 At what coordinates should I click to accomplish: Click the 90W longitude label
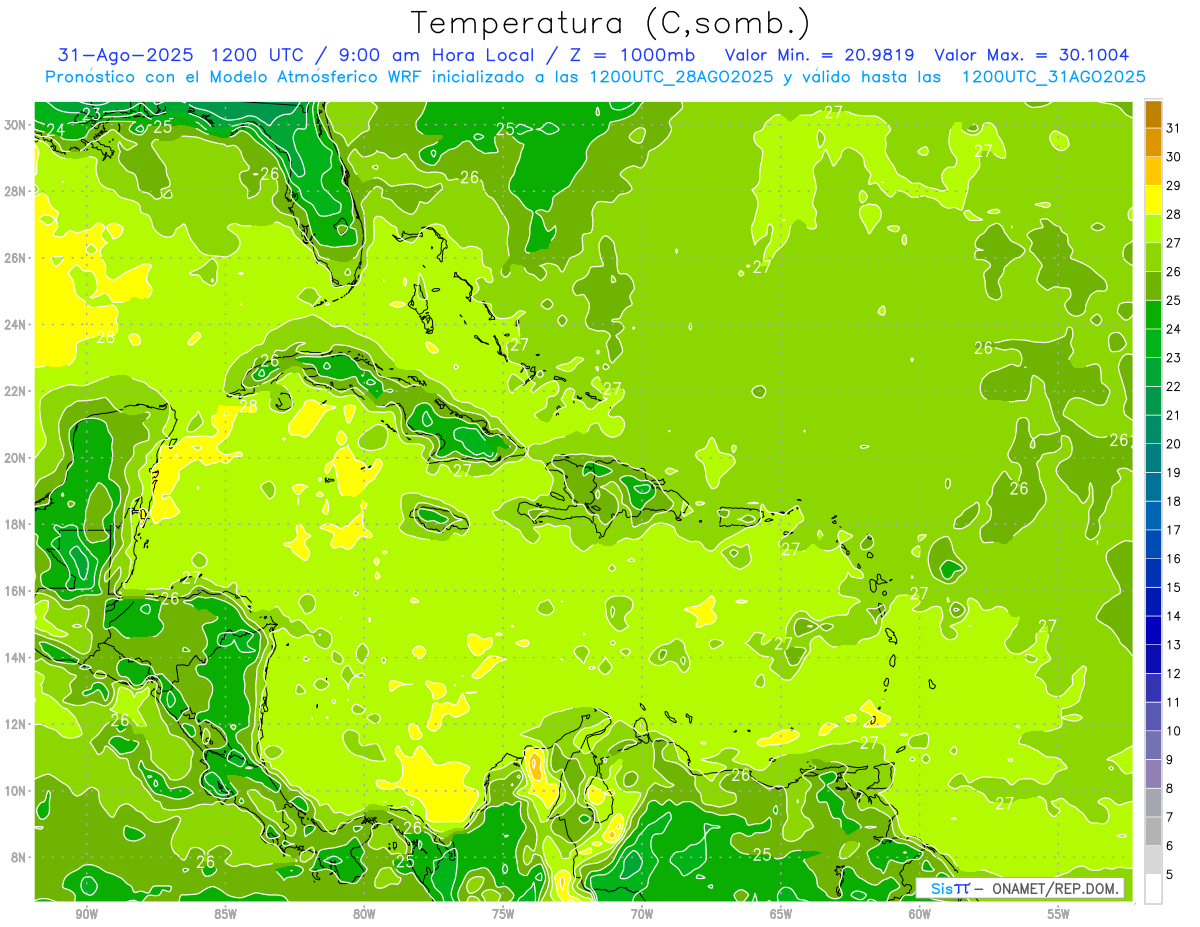87,915
